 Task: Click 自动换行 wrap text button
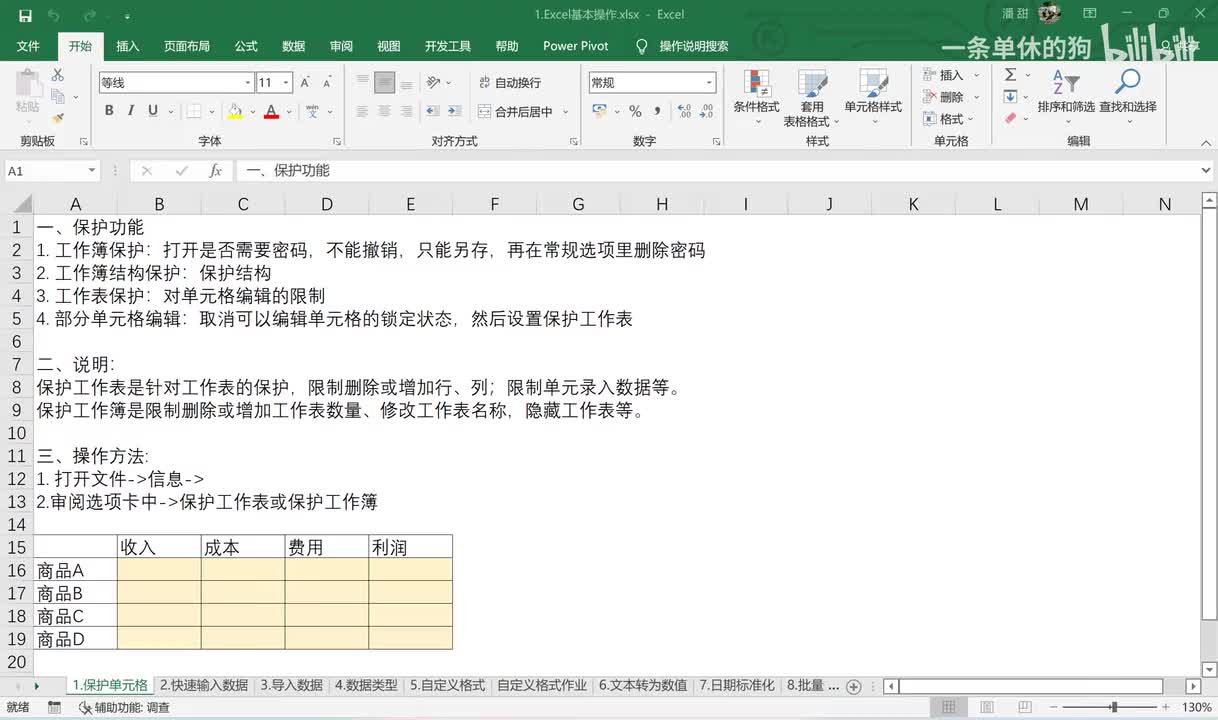[x=510, y=82]
